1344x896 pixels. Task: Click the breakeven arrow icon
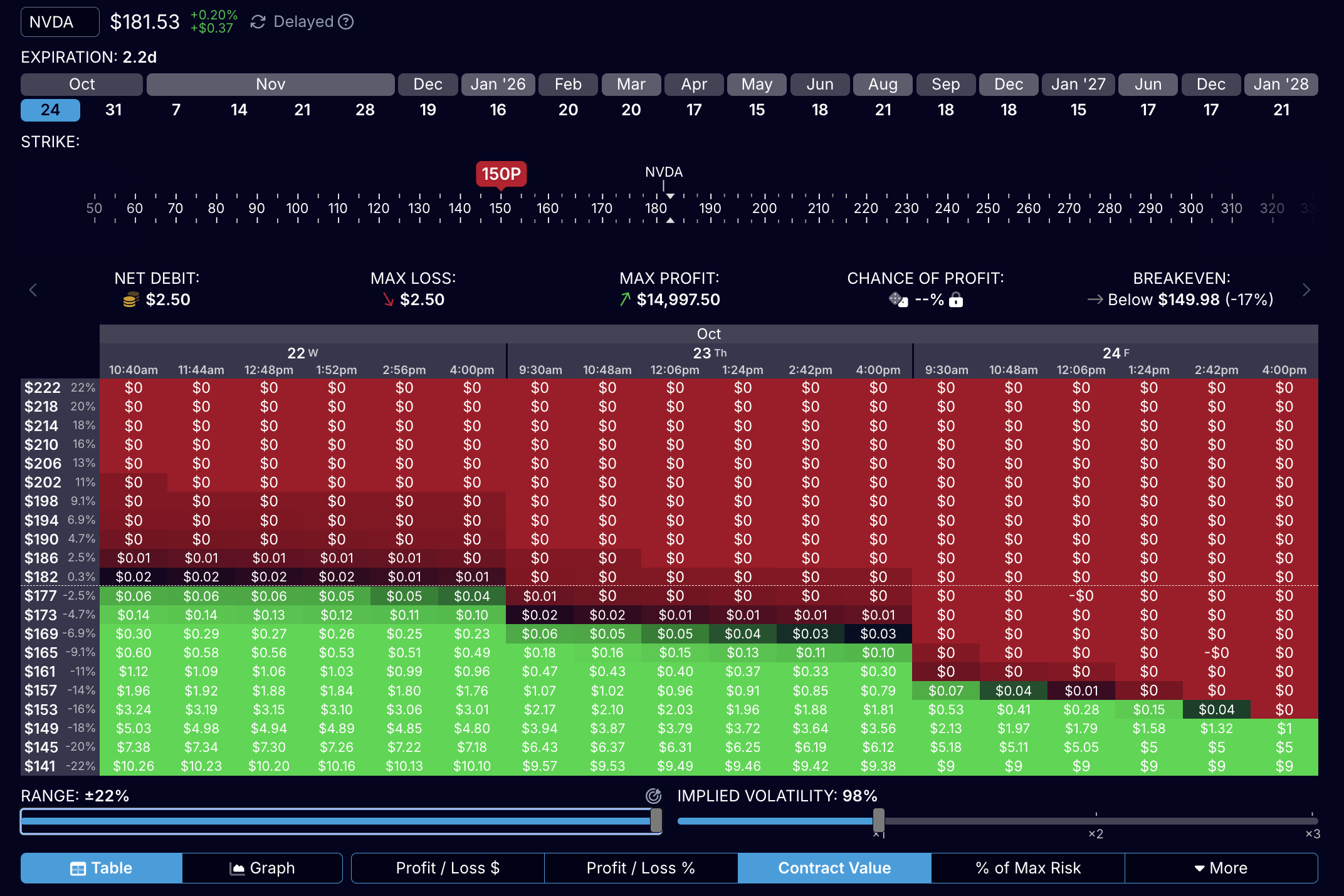click(x=1095, y=300)
